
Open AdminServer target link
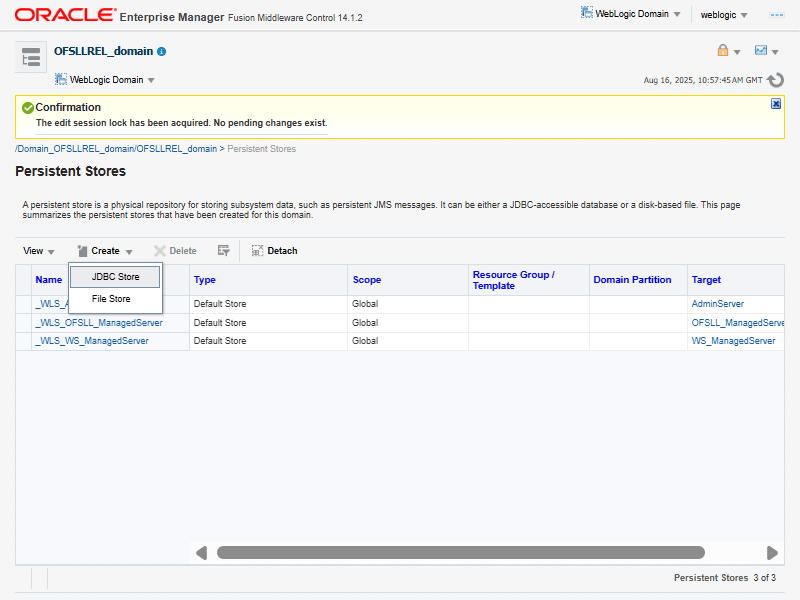pos(717,304)
